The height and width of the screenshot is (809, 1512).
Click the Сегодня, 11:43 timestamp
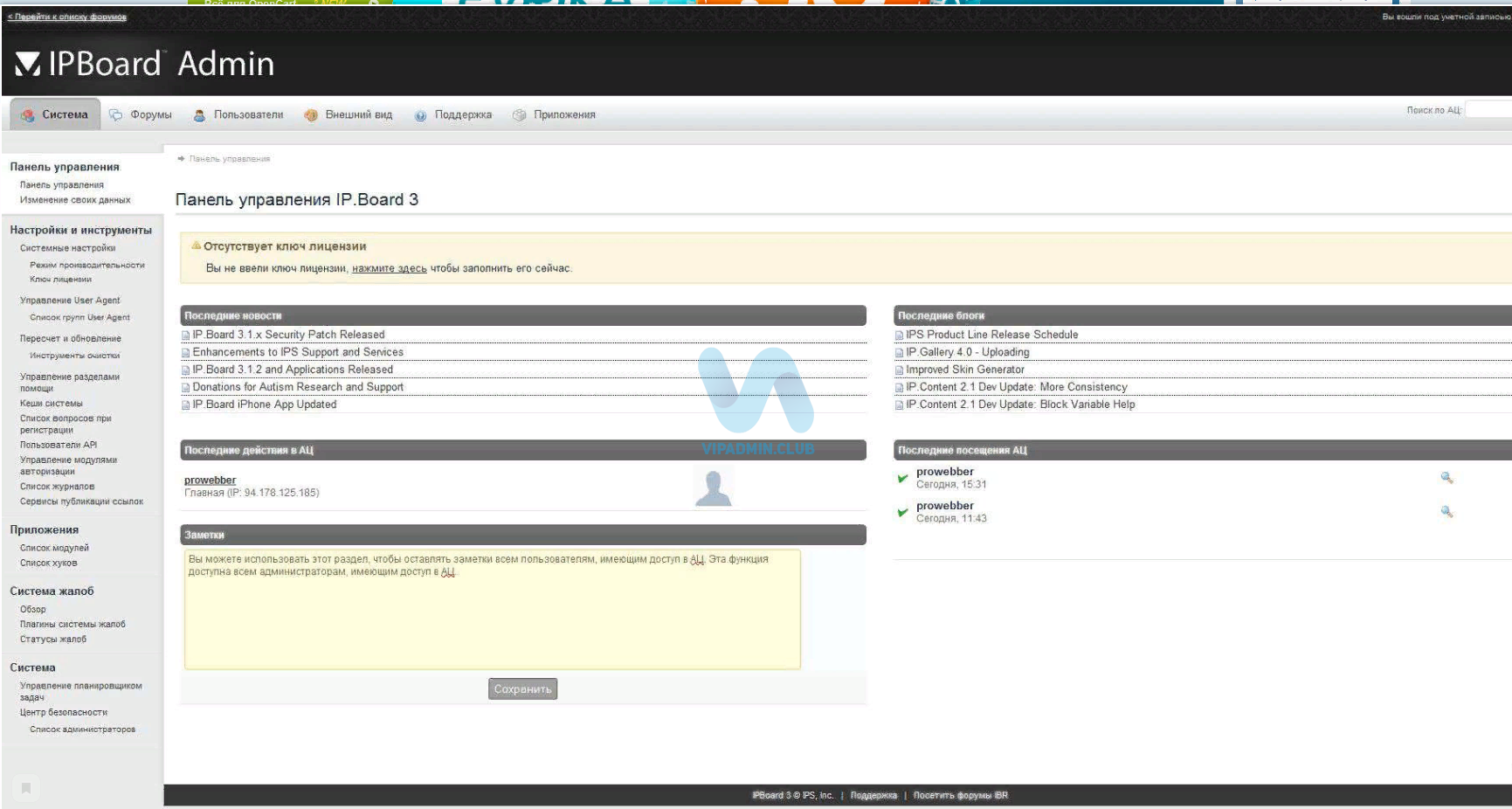coord(951,519)
